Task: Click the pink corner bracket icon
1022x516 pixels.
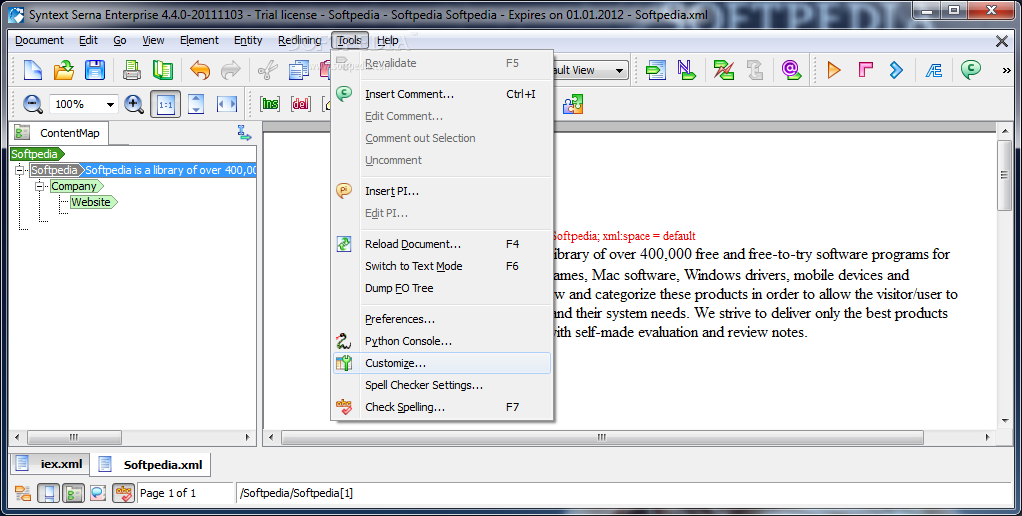Action: click(866, 70)
